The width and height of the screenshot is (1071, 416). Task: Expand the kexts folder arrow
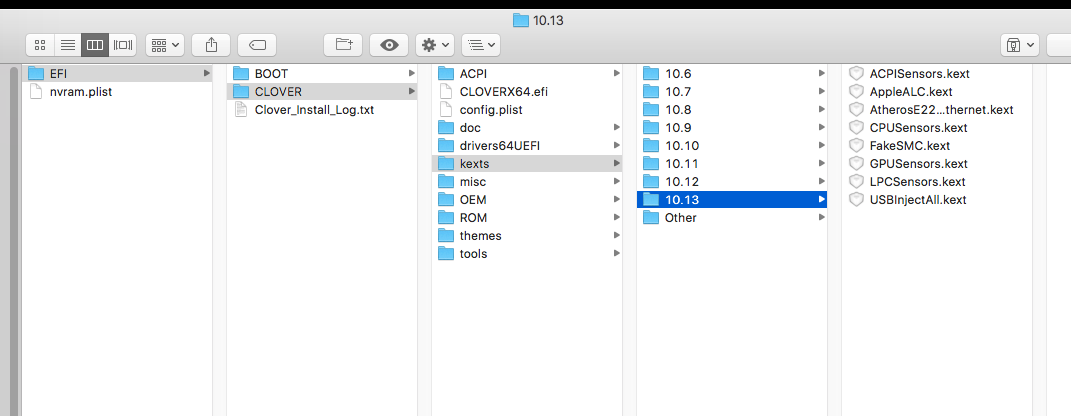point(617,163)
